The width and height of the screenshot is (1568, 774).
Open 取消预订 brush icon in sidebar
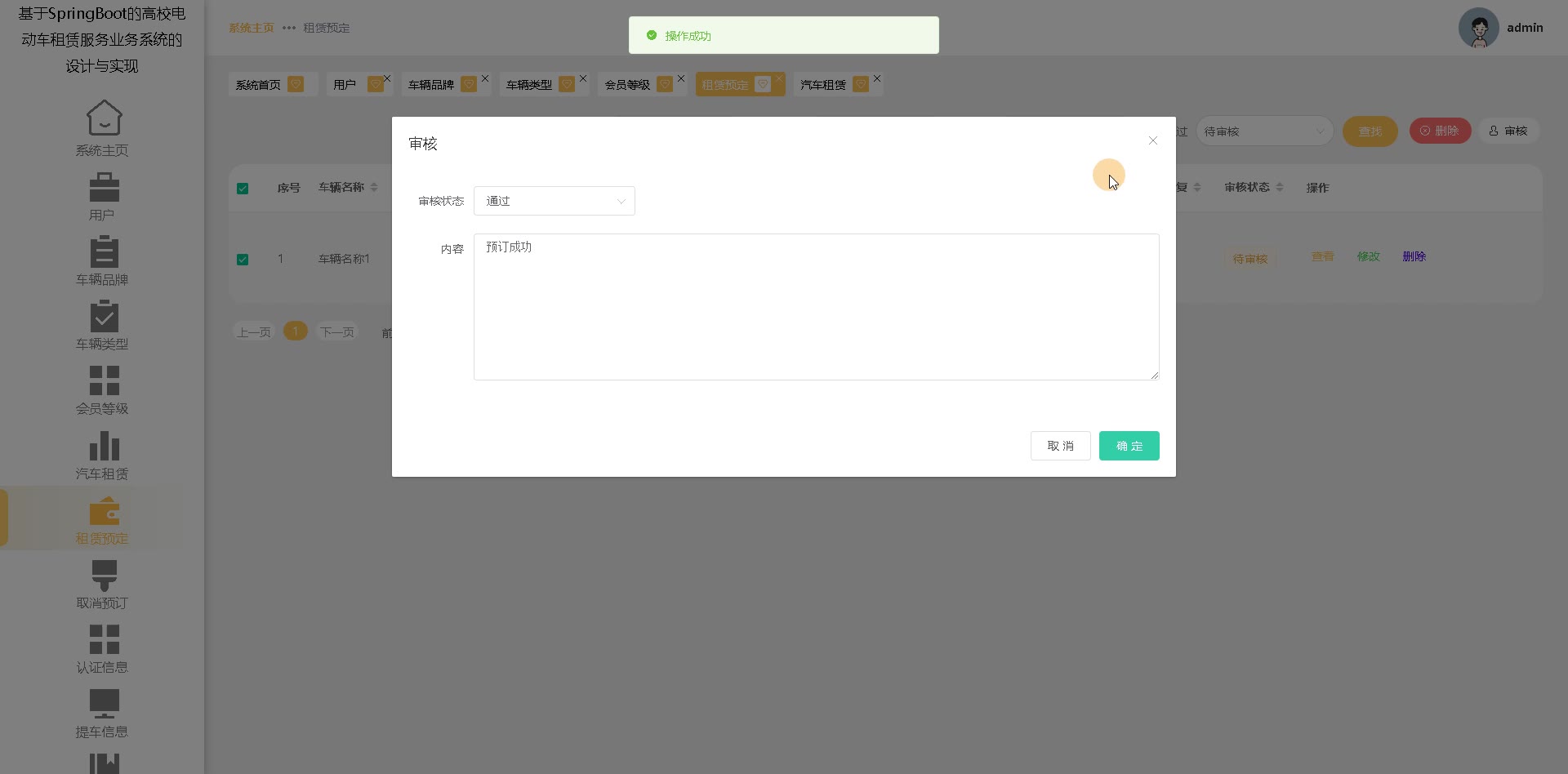(x=104, y=575)
